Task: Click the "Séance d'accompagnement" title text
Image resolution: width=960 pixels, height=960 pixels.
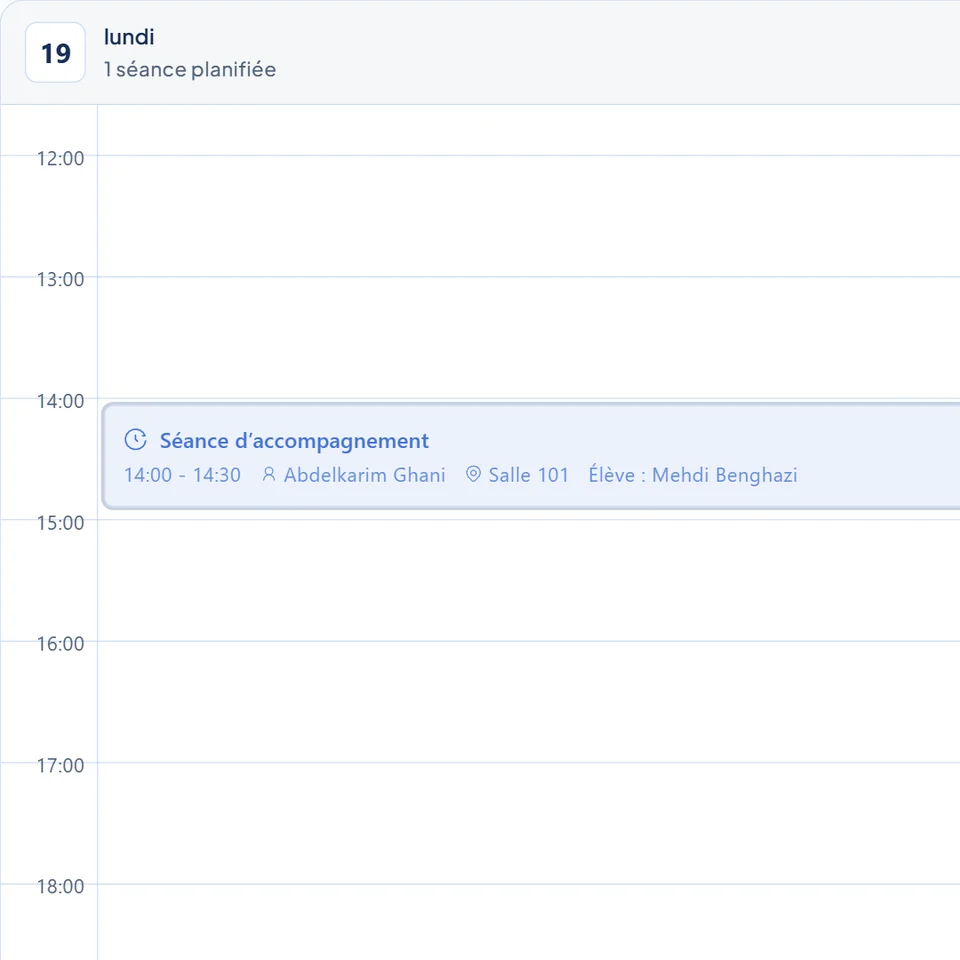Action: click(294, 441)
